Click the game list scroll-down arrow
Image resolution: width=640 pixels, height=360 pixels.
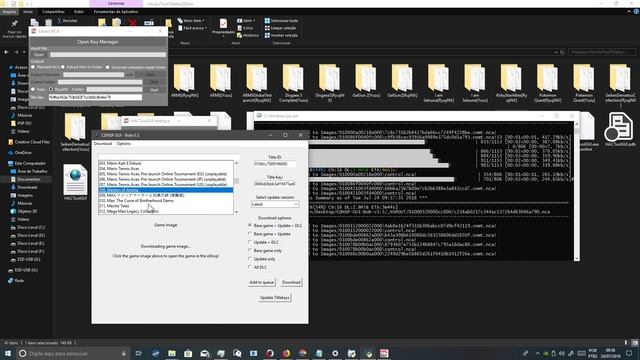click(x=236, y=212)
